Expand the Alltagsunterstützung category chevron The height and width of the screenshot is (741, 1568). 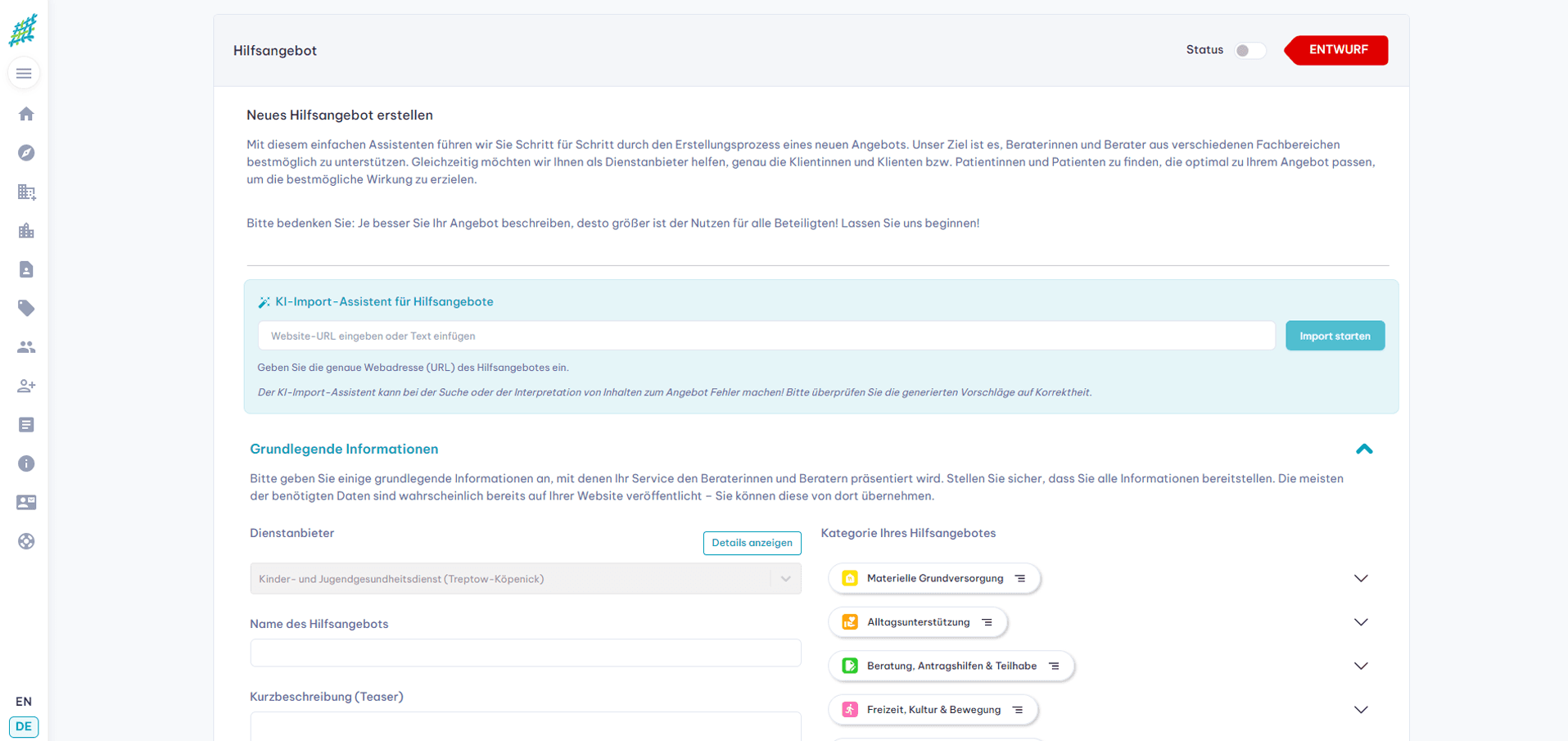1361,622
